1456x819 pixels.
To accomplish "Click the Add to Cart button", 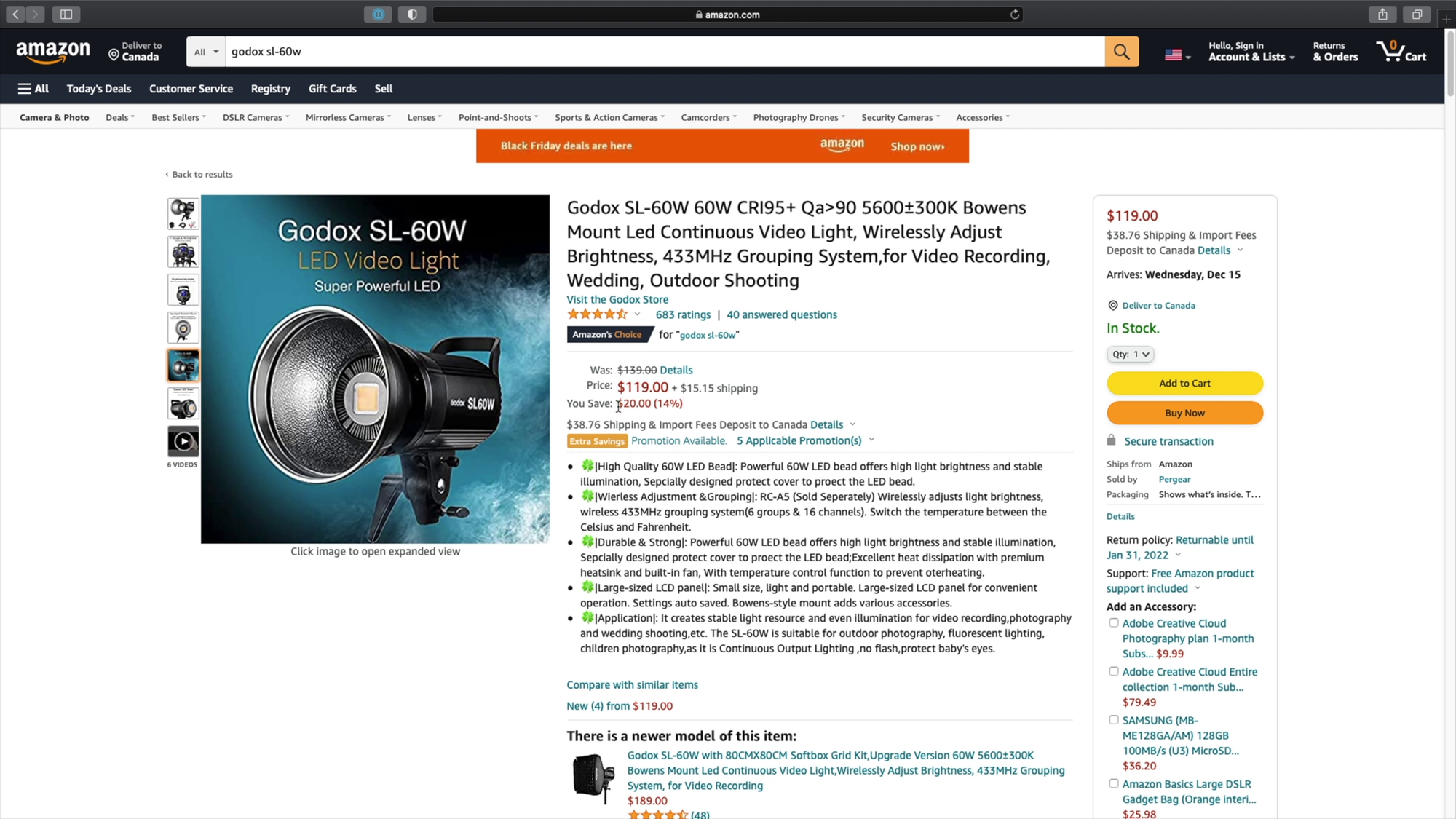I will [1184, 383].
